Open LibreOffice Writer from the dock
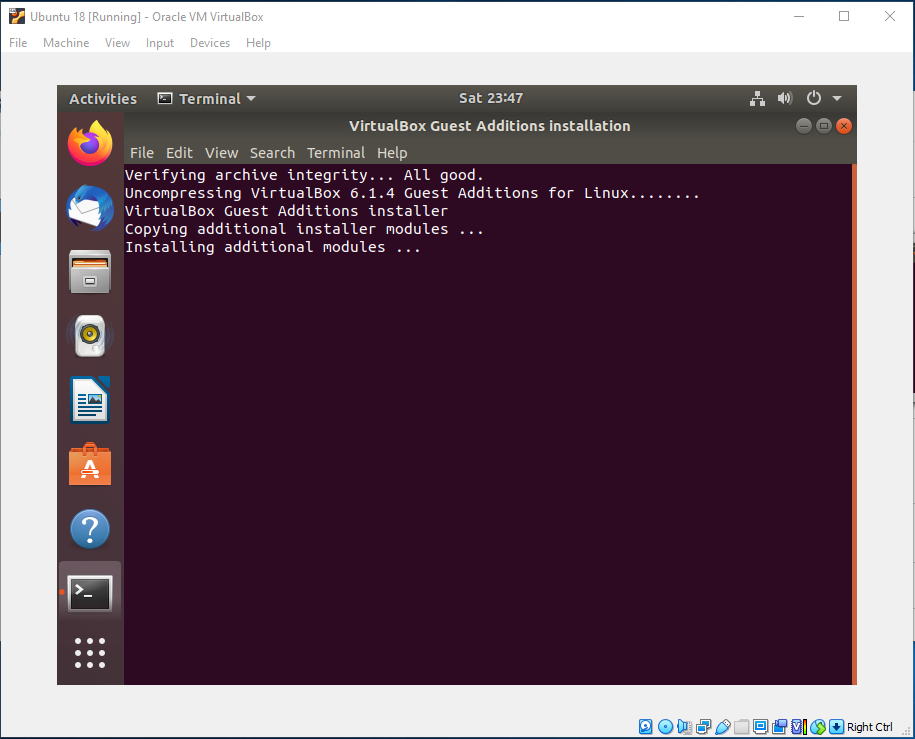Screen dimensions: 915x739 [x=90, y=400]
